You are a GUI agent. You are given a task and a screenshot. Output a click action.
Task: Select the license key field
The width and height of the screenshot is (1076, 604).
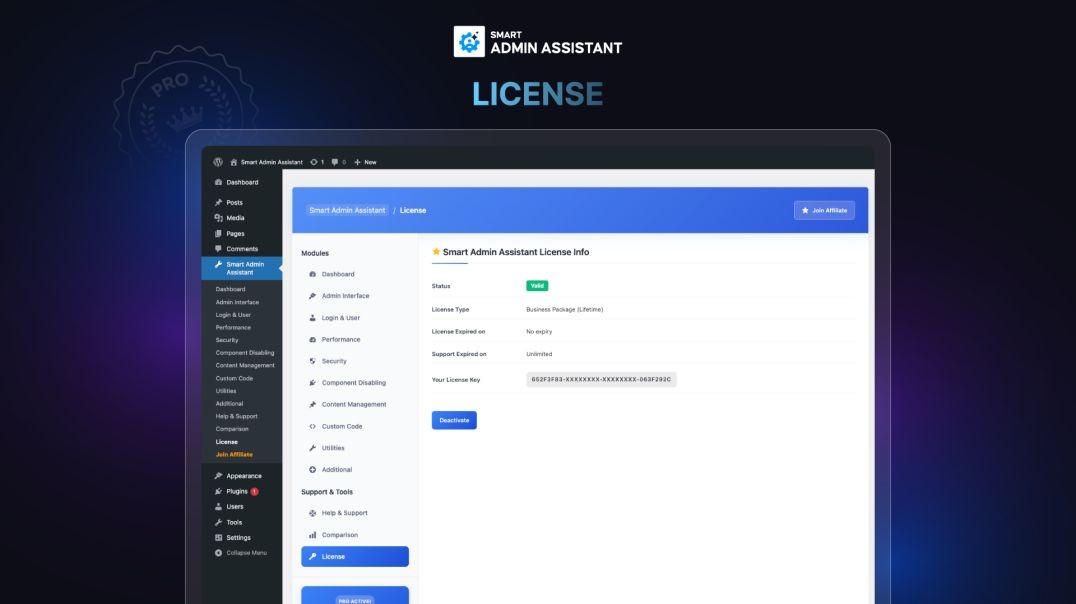598,379
